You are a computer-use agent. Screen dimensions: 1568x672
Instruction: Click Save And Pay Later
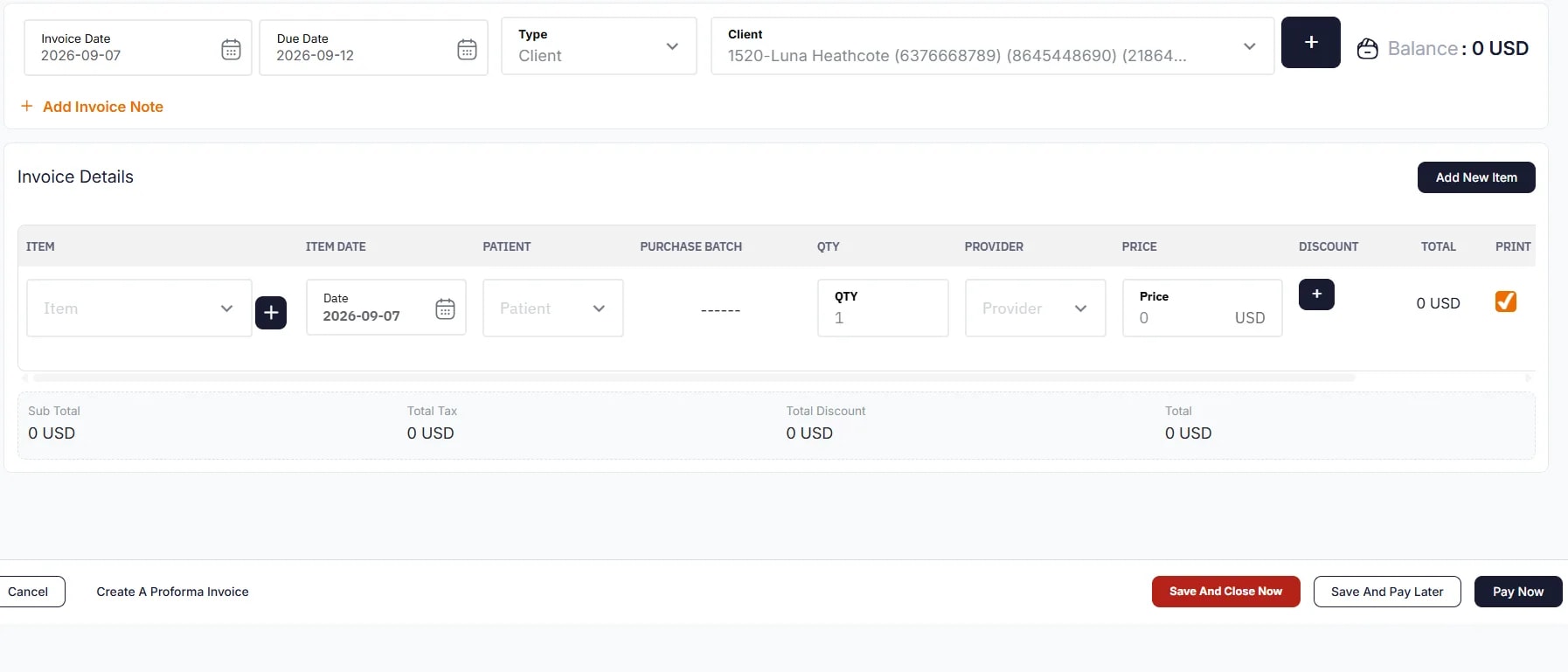pos(1387,592)
